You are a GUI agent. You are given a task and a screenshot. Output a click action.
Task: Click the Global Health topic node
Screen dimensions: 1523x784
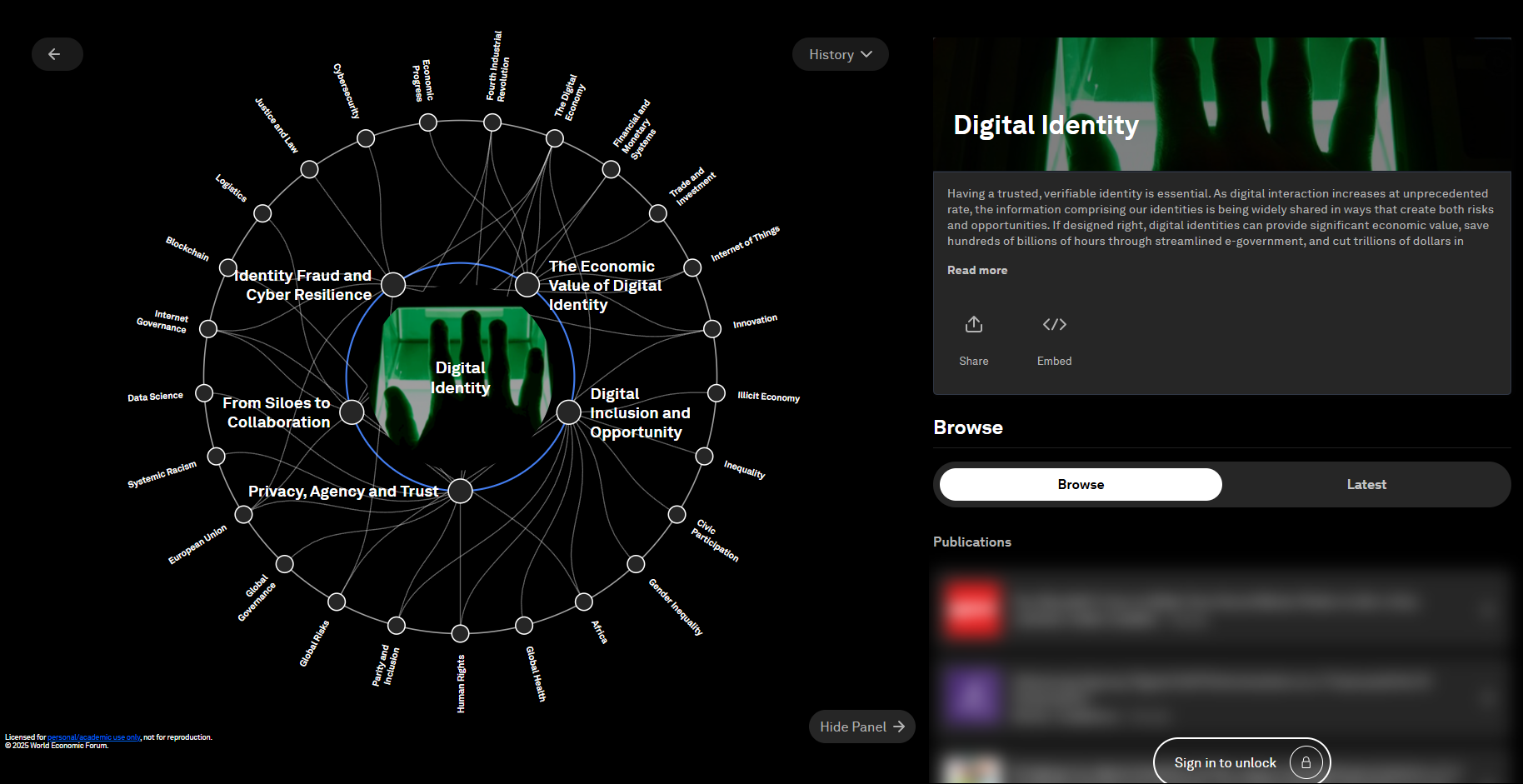pyautogui.click(x=524, y=625)
